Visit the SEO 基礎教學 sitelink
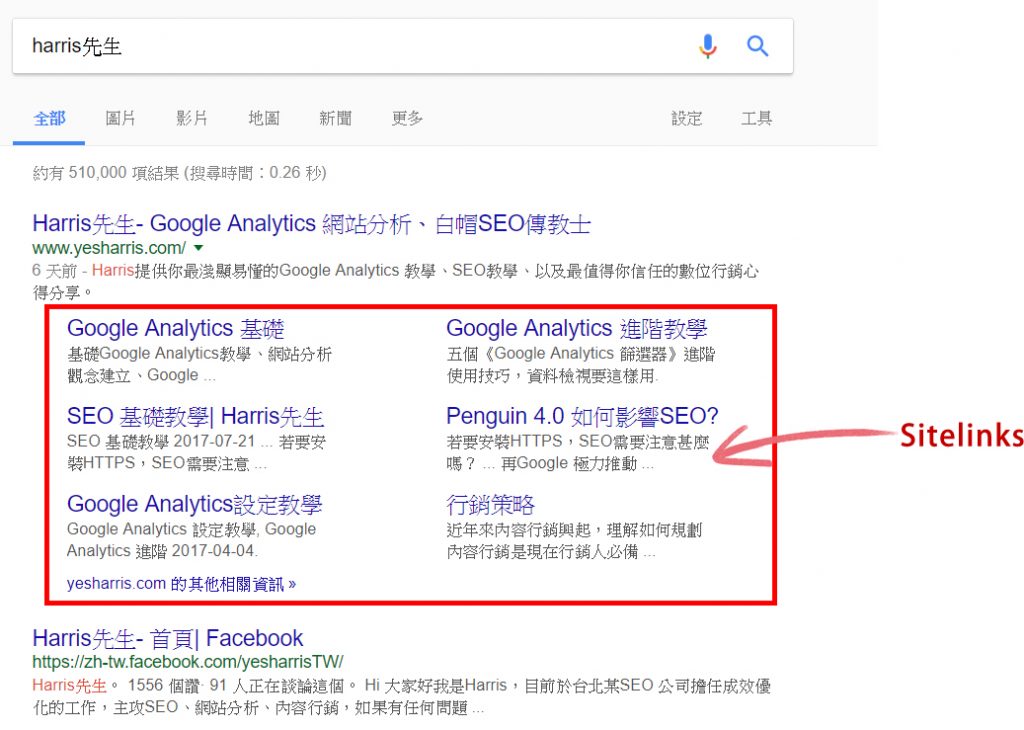This screenshot has height=730, width=1024. tap(195, 417)
